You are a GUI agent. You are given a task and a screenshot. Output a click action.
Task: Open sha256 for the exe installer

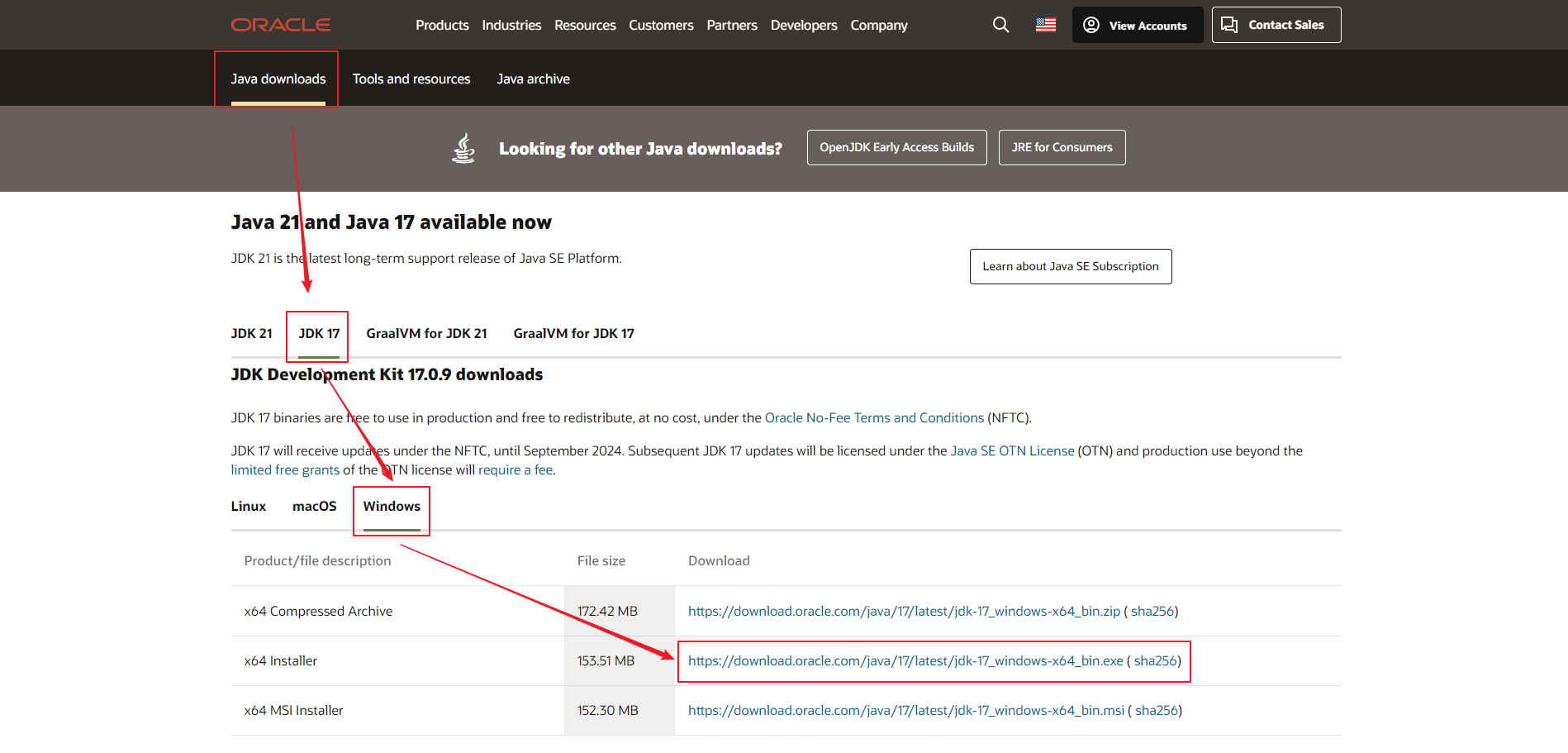point(1155,660)
